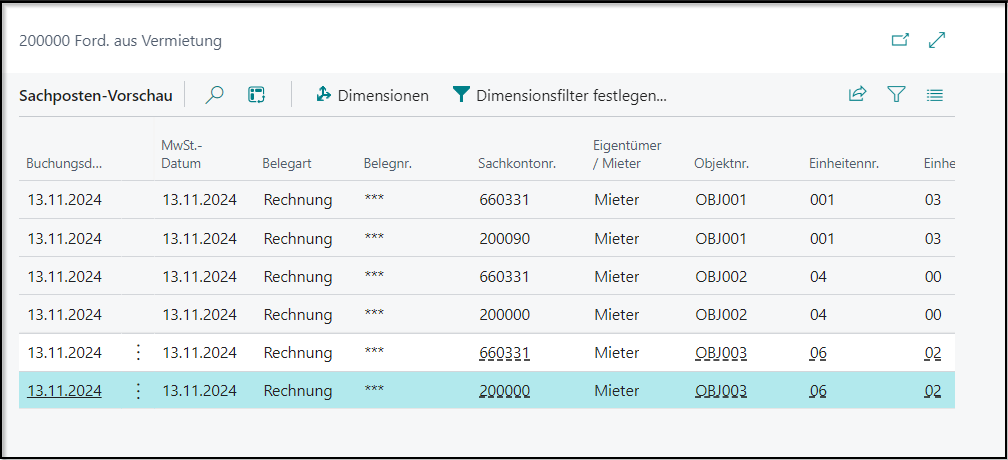This screenshot has width=1008, height=460.
Task: Open Objektnr. column header menu
Action: (x=721, y=163)
